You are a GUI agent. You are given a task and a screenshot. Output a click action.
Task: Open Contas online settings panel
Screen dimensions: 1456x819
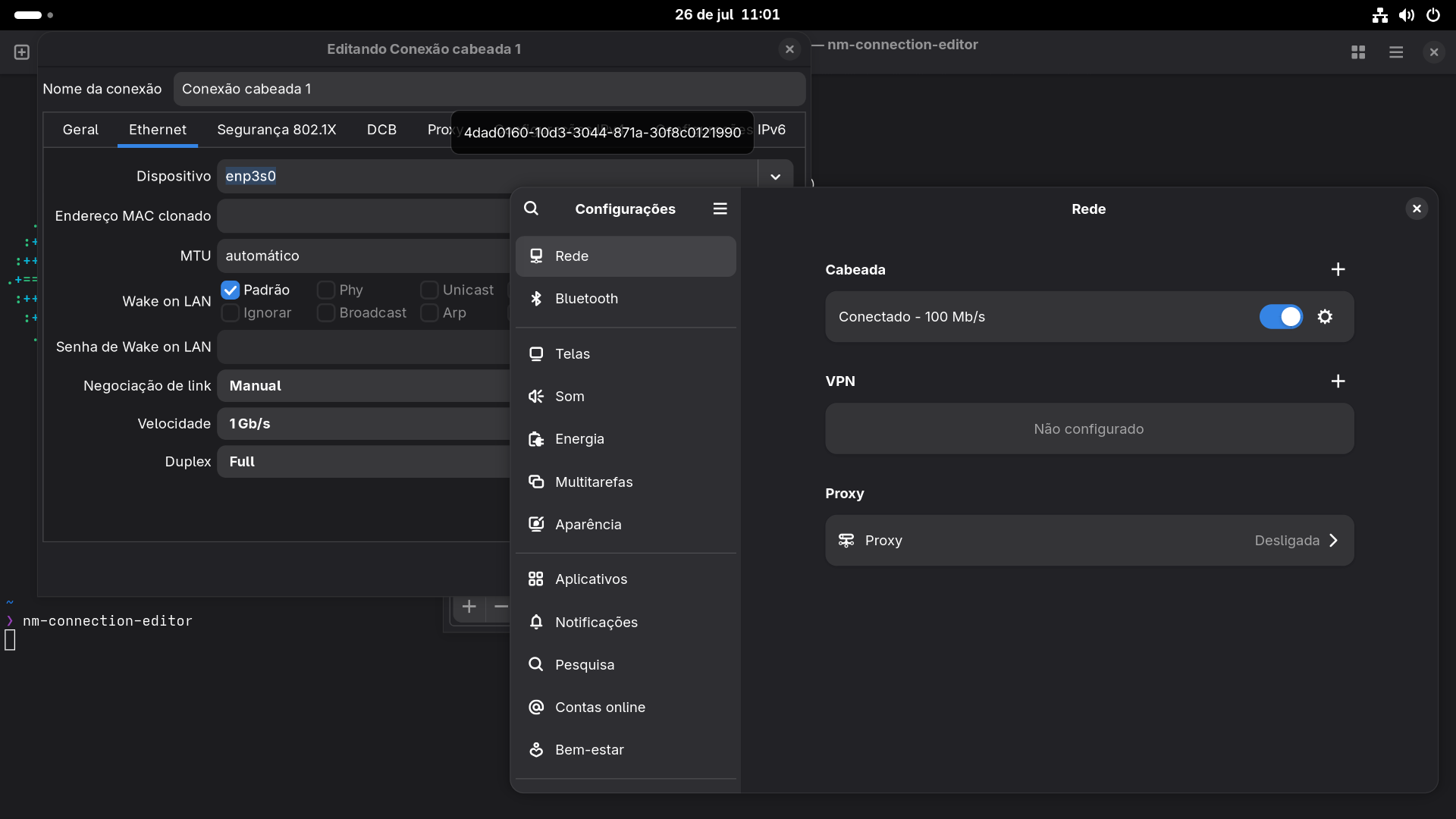point(626,708)
